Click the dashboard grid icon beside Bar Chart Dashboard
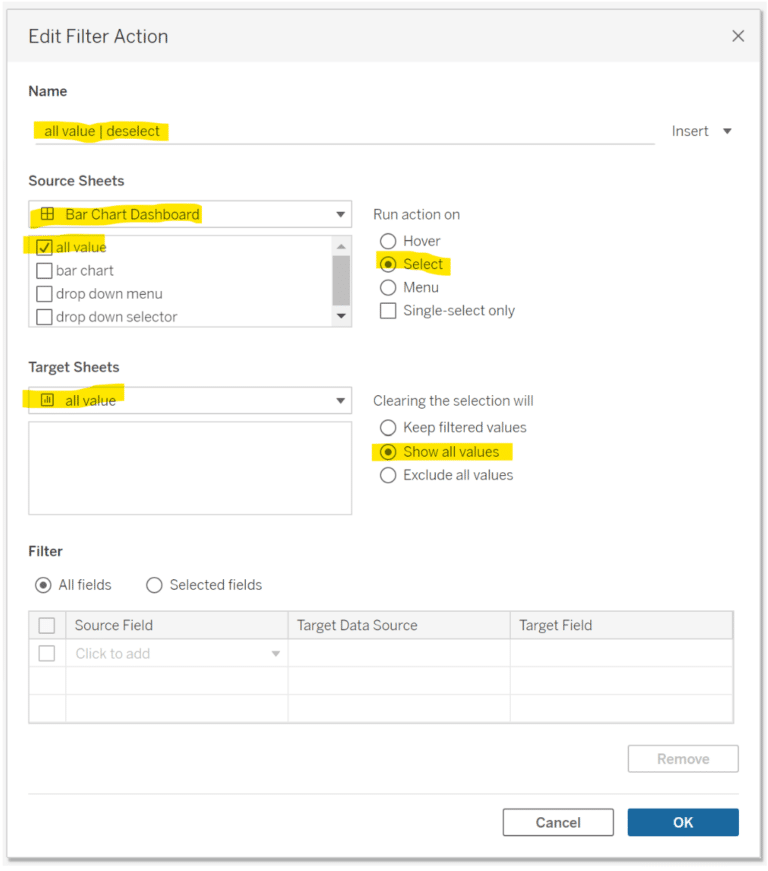The width and height of the screenshot is (768, 871). point(46,214)
